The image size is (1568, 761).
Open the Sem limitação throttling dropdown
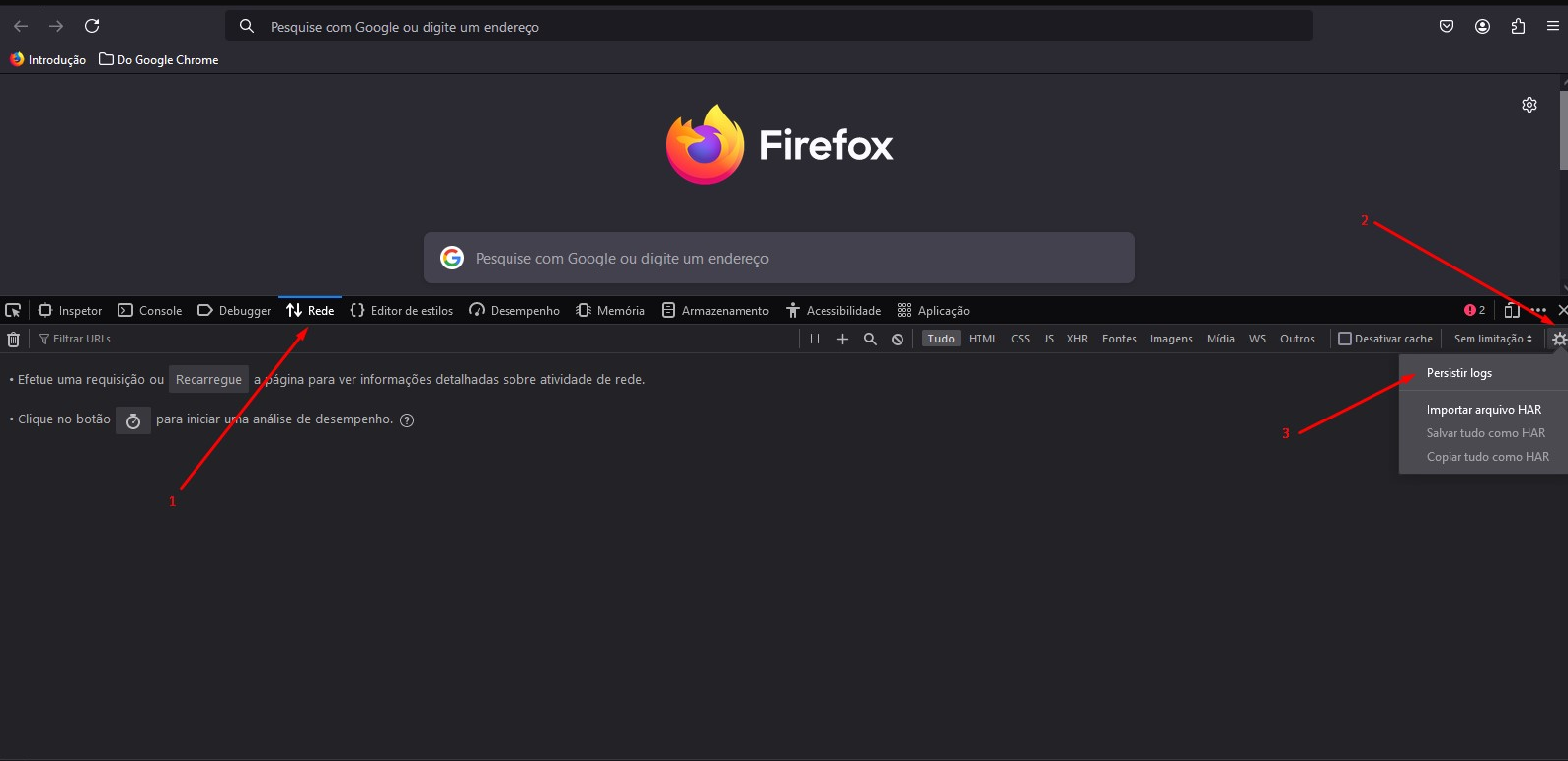click(1493, 339)
